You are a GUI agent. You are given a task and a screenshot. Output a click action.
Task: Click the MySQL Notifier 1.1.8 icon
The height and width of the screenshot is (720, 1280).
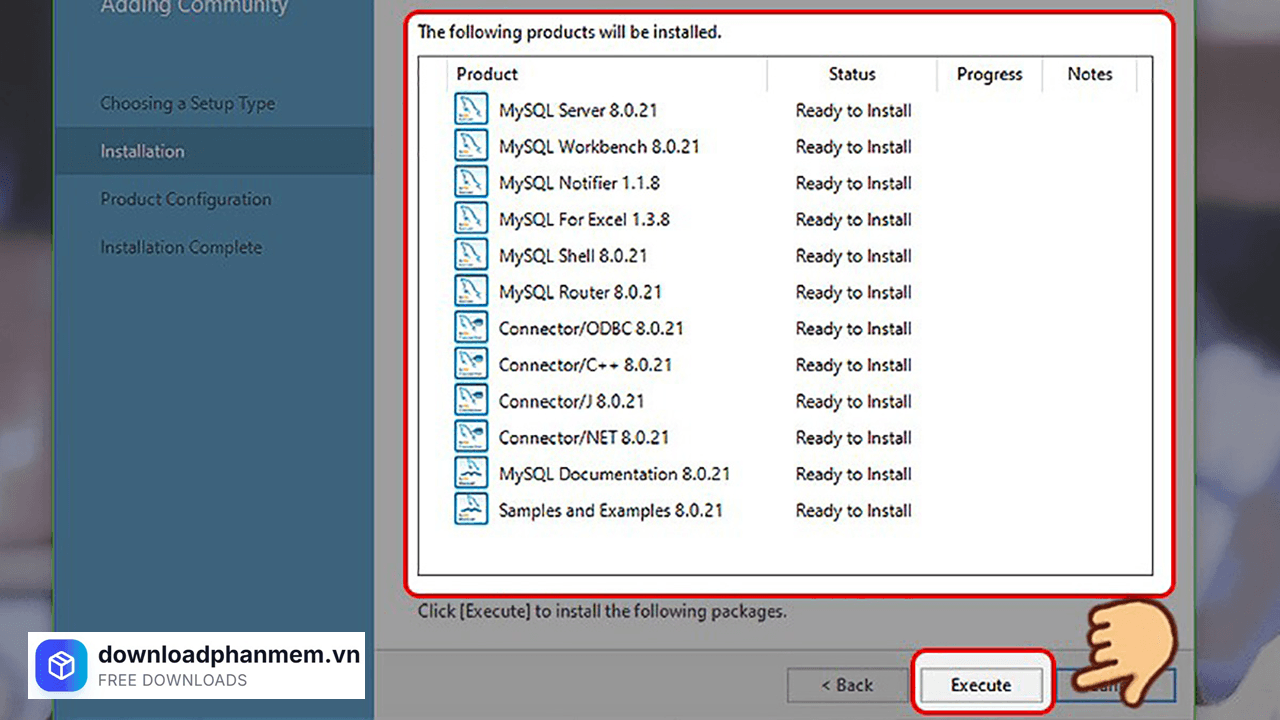click(x=471, y=183)
